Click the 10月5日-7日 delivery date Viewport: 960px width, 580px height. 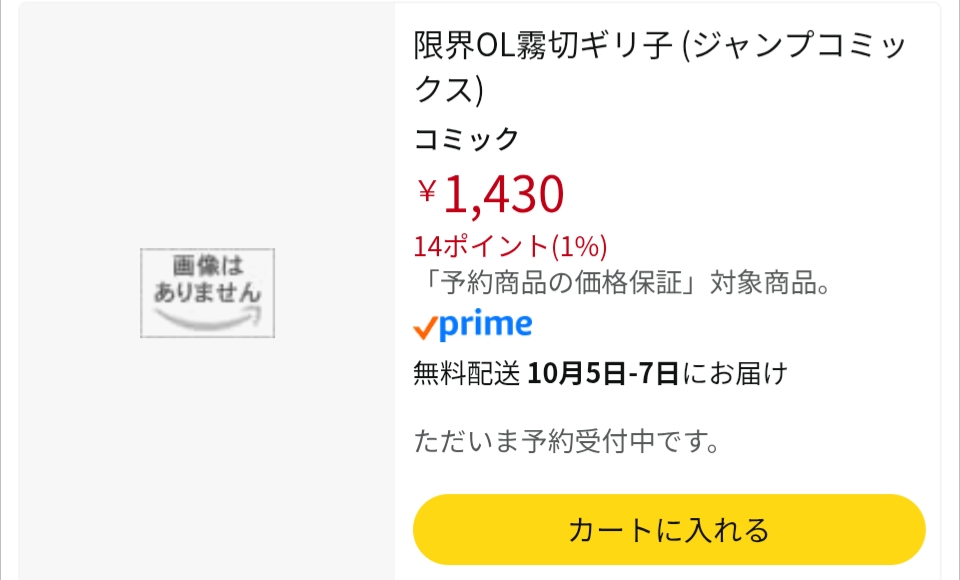tap(603, 374)
